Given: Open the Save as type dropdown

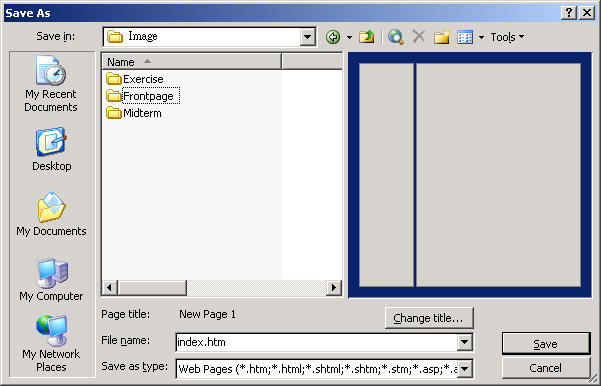Looking at the screenshot, I should (465, 369).
